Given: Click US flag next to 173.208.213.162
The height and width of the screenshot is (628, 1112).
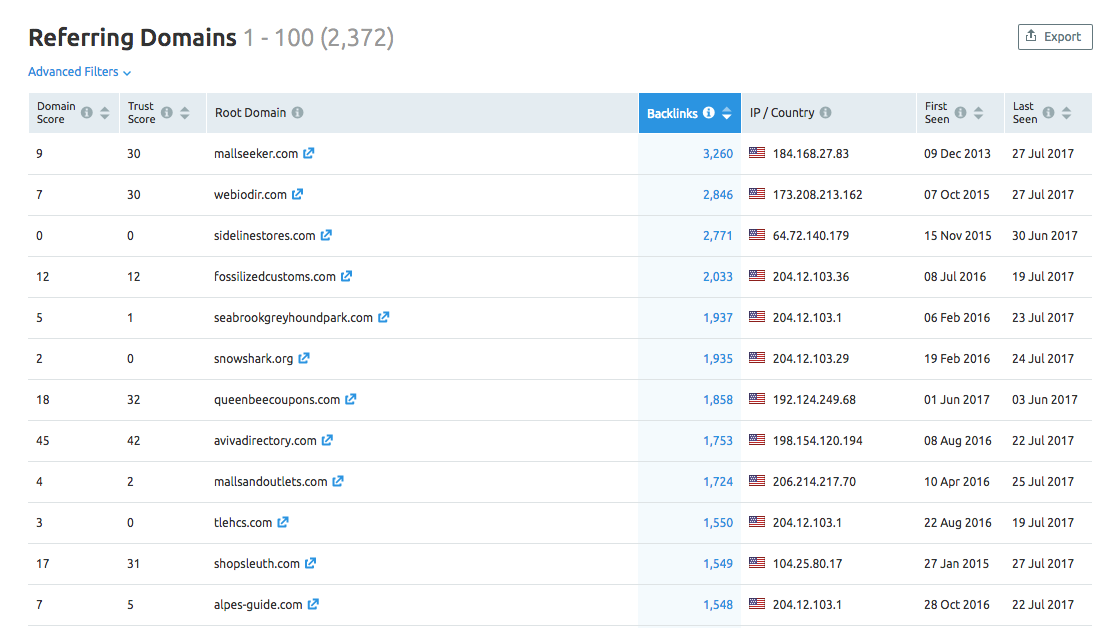Looking at the screenshot, I should click(x=757, y=194).
